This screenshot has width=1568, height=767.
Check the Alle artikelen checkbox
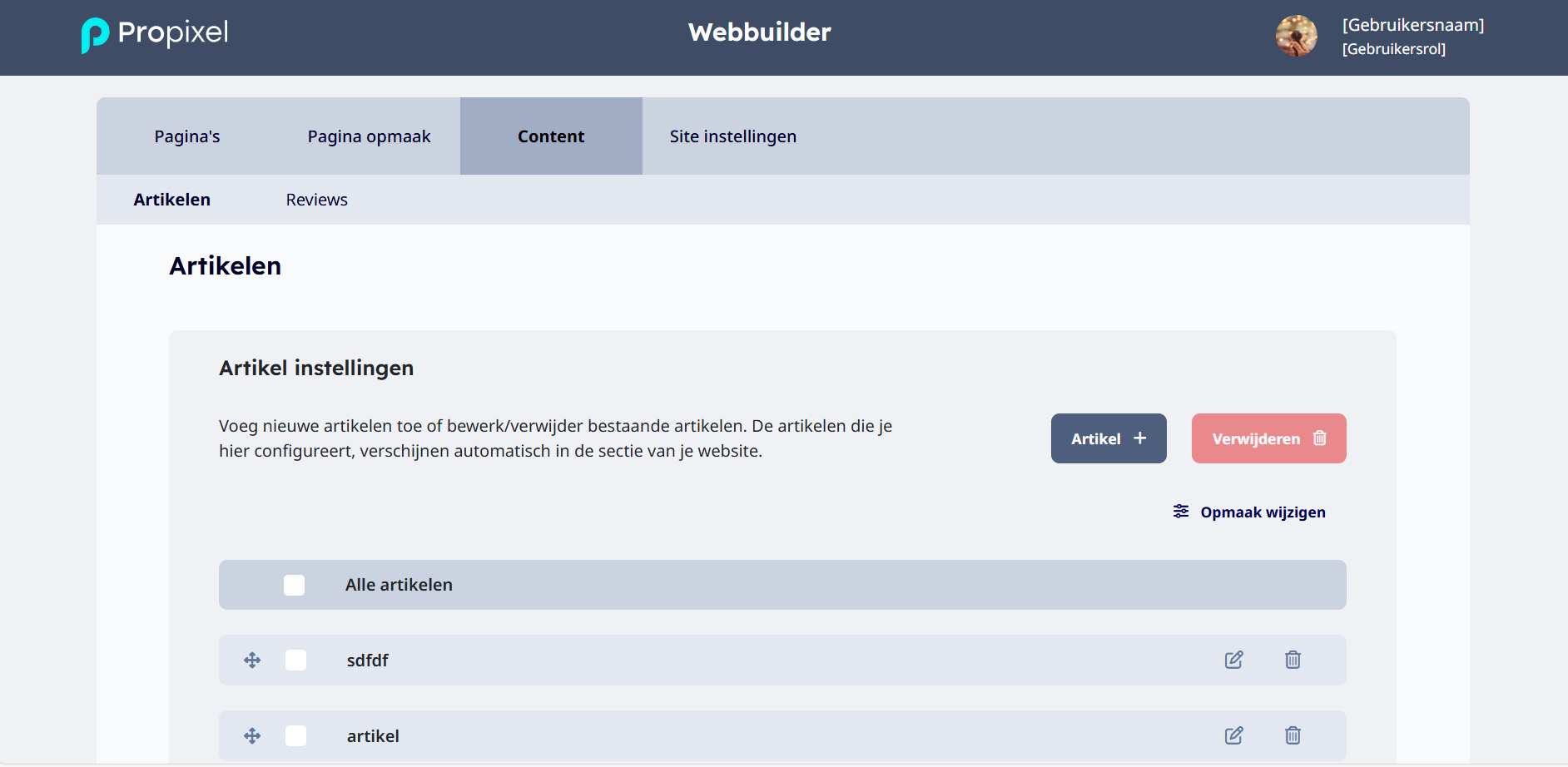[x=294, y=585]
